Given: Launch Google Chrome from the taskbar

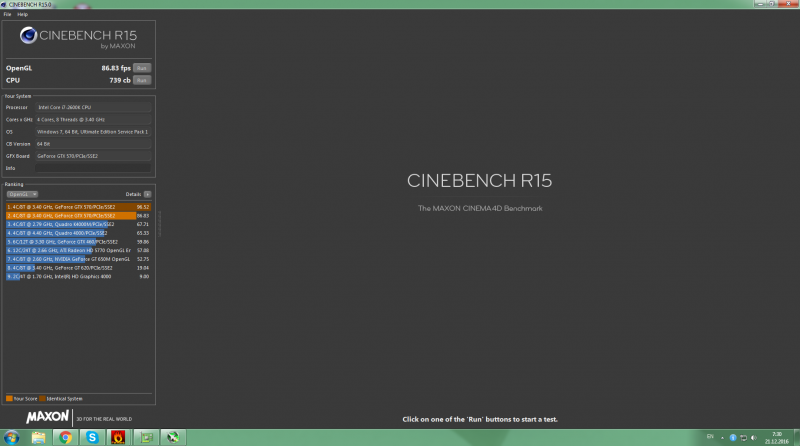Looking at the screenshot, I should (65, 437).
